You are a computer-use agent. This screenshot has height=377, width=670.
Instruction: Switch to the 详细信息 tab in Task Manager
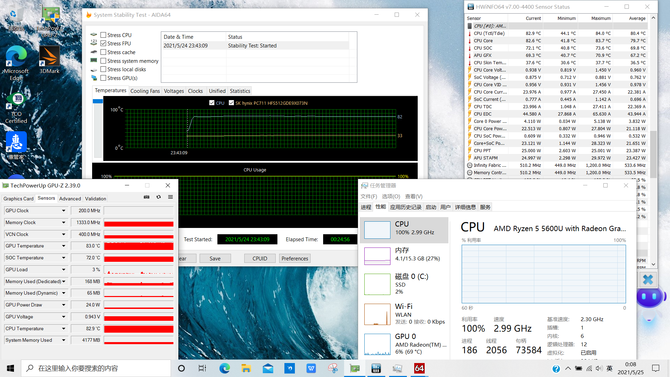click(x=465, y=207)
